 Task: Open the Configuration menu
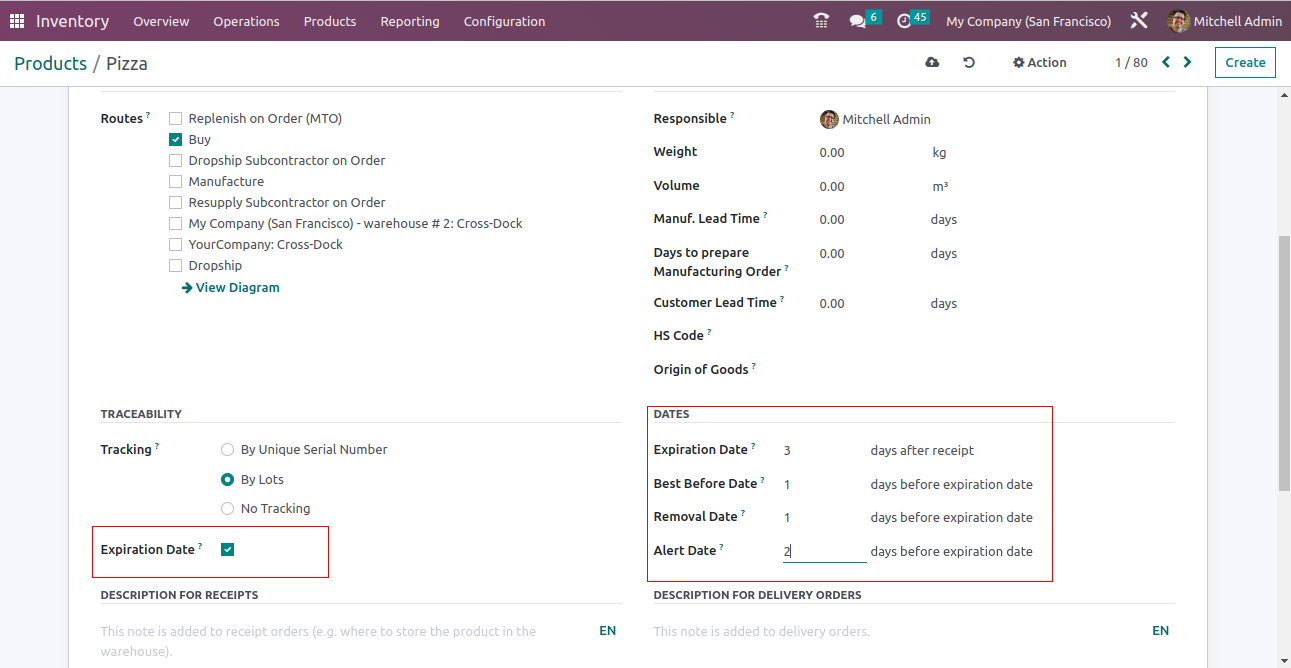pyautogui.click(x=504, y=21)
